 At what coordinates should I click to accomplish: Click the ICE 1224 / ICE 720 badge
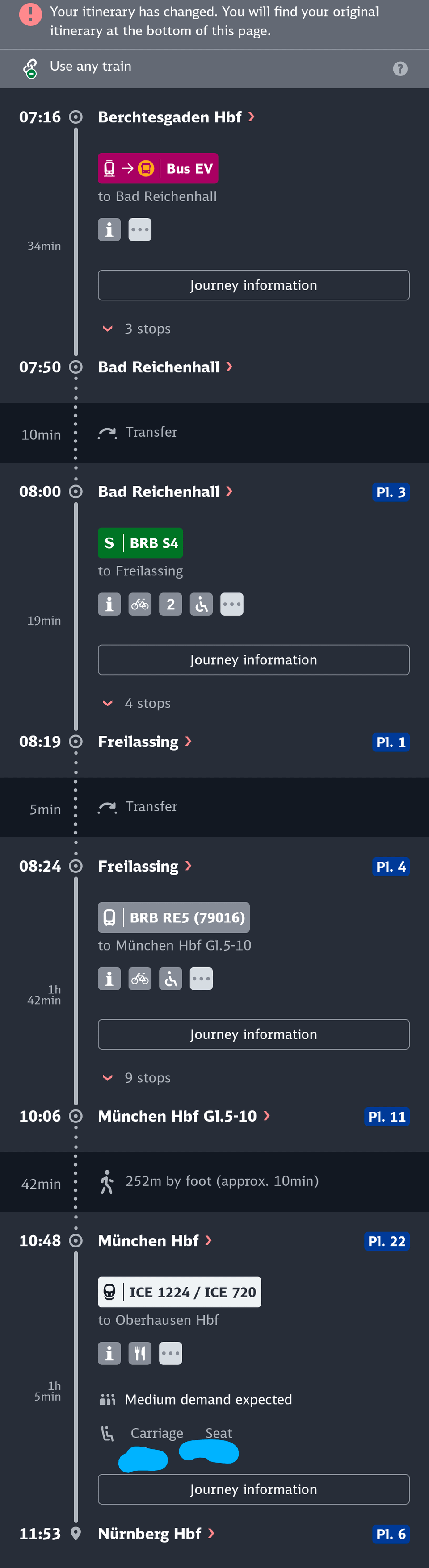pos(180,1292)
